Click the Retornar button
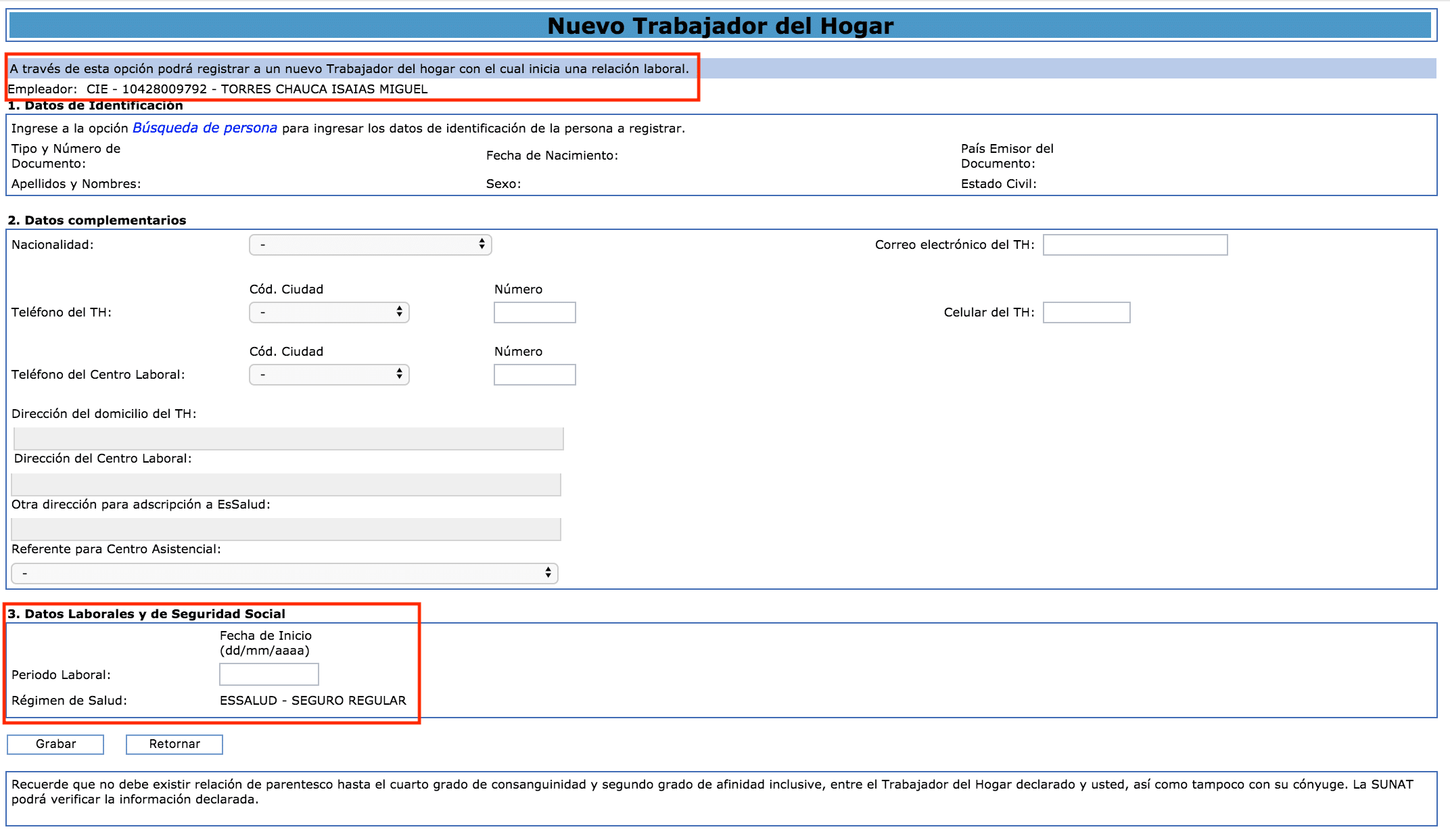 click(x=174, y=744)
